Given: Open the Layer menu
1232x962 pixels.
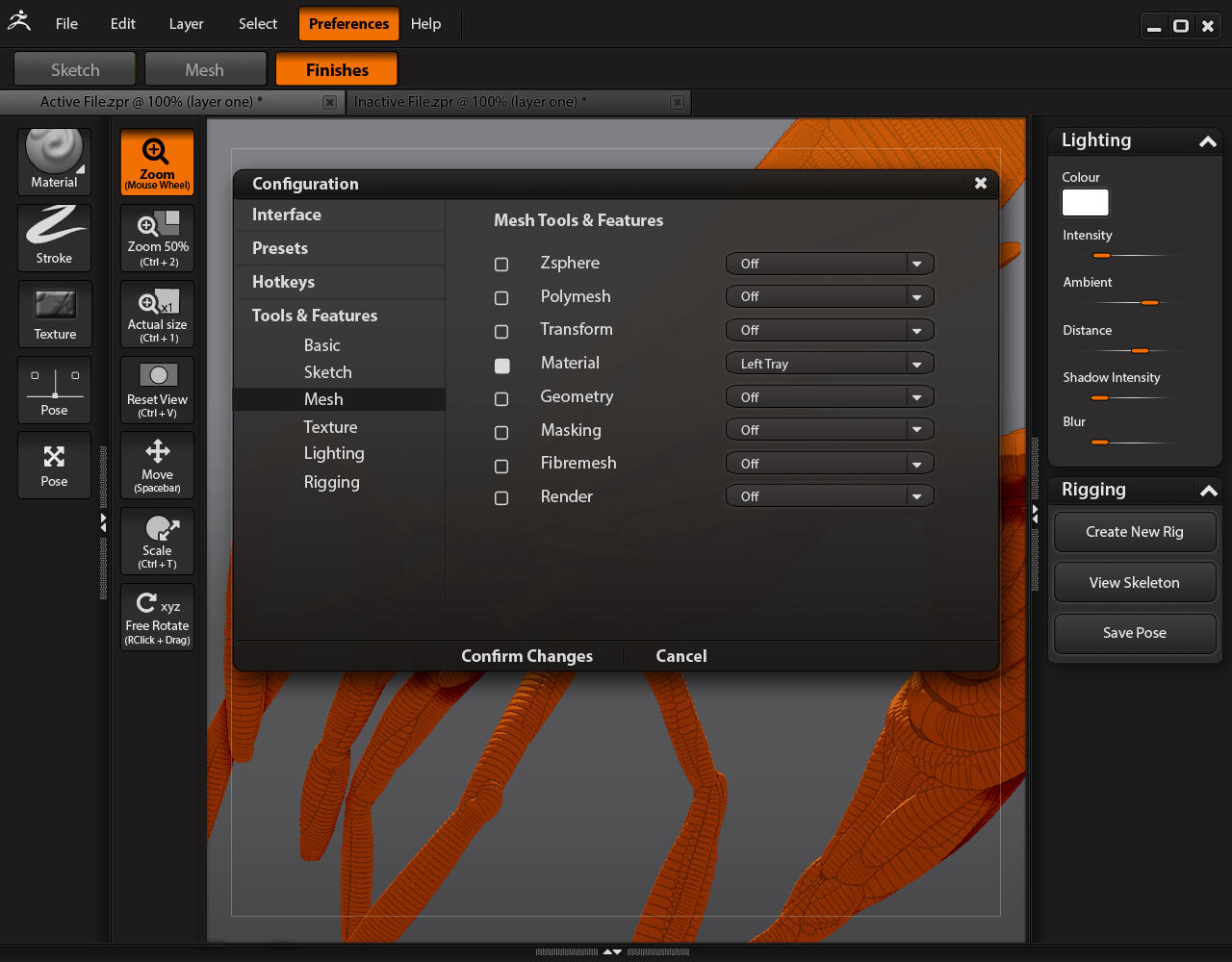Looking at the screenshot, I should tap(186, 24).
